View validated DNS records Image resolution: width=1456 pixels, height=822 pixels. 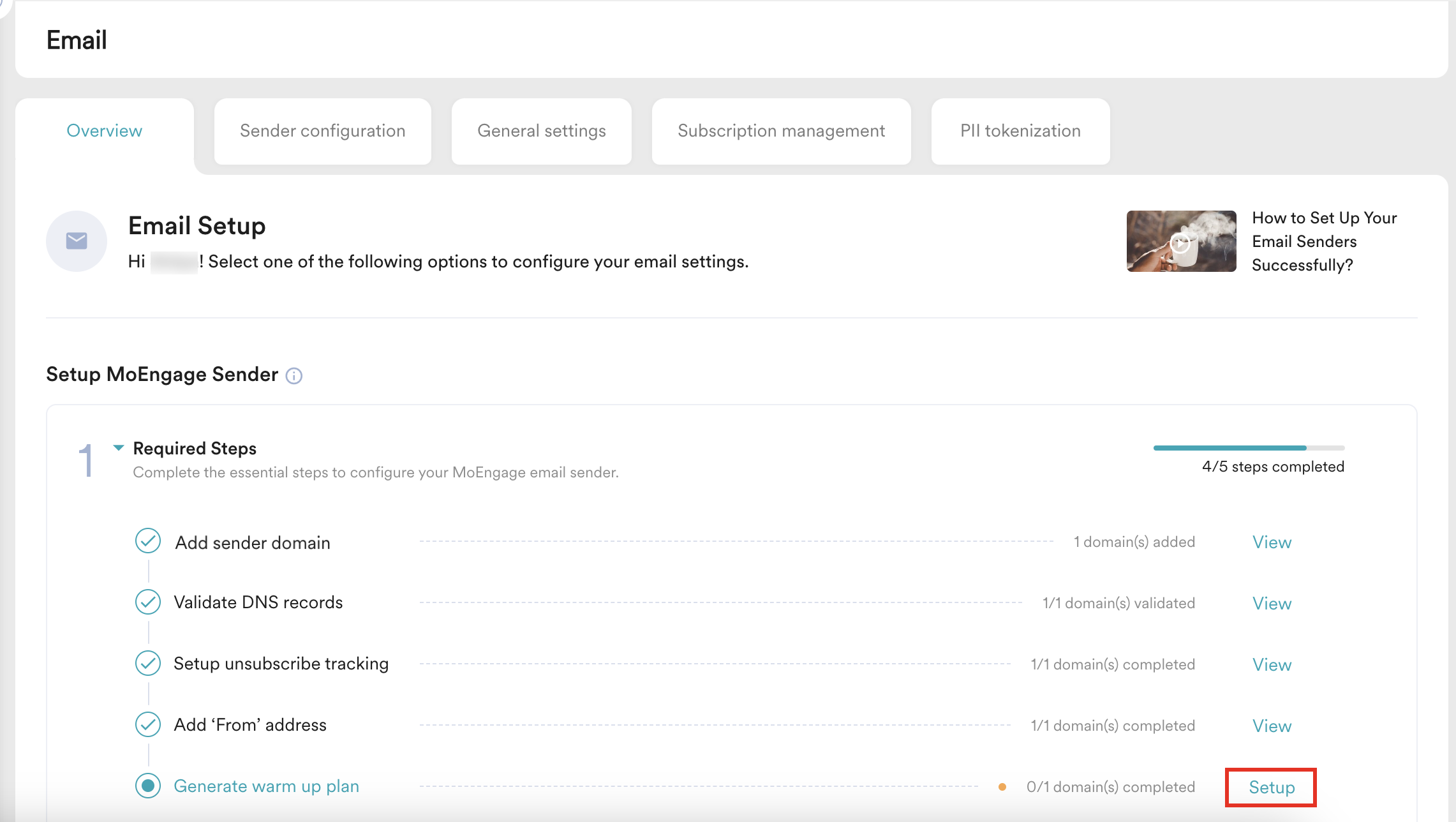[1272, 604]
